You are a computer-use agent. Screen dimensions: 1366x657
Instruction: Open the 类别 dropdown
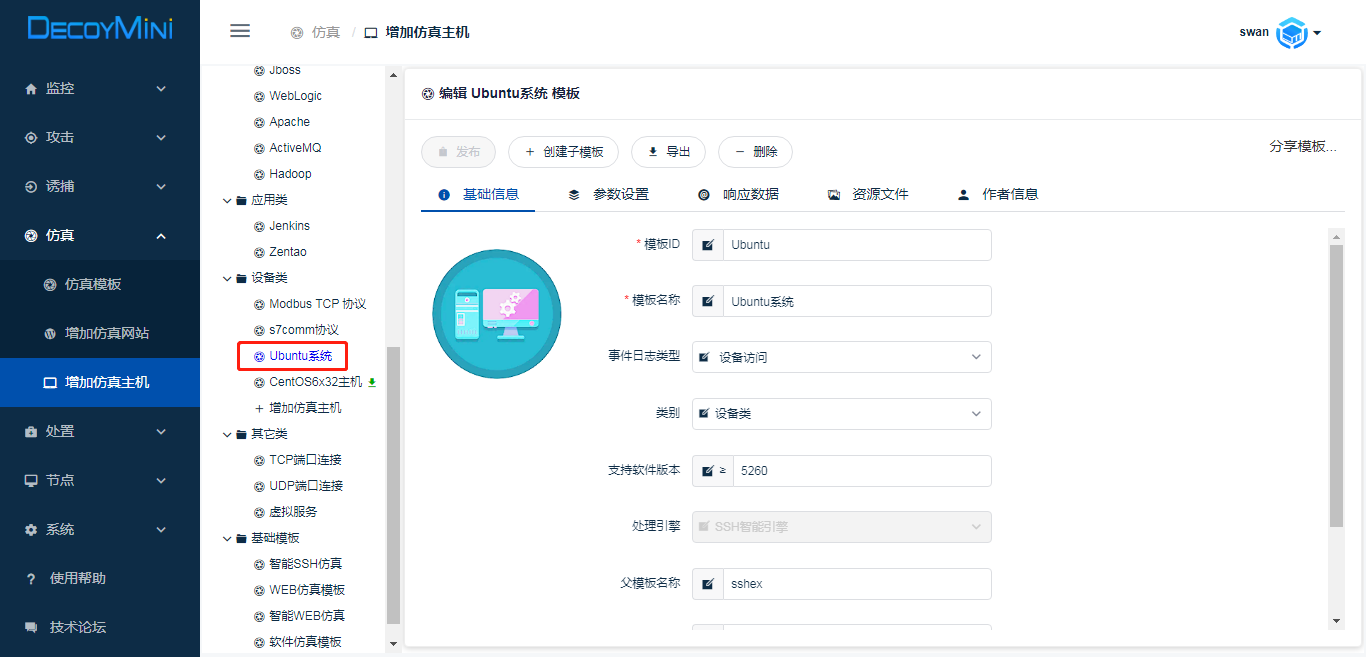841,413
